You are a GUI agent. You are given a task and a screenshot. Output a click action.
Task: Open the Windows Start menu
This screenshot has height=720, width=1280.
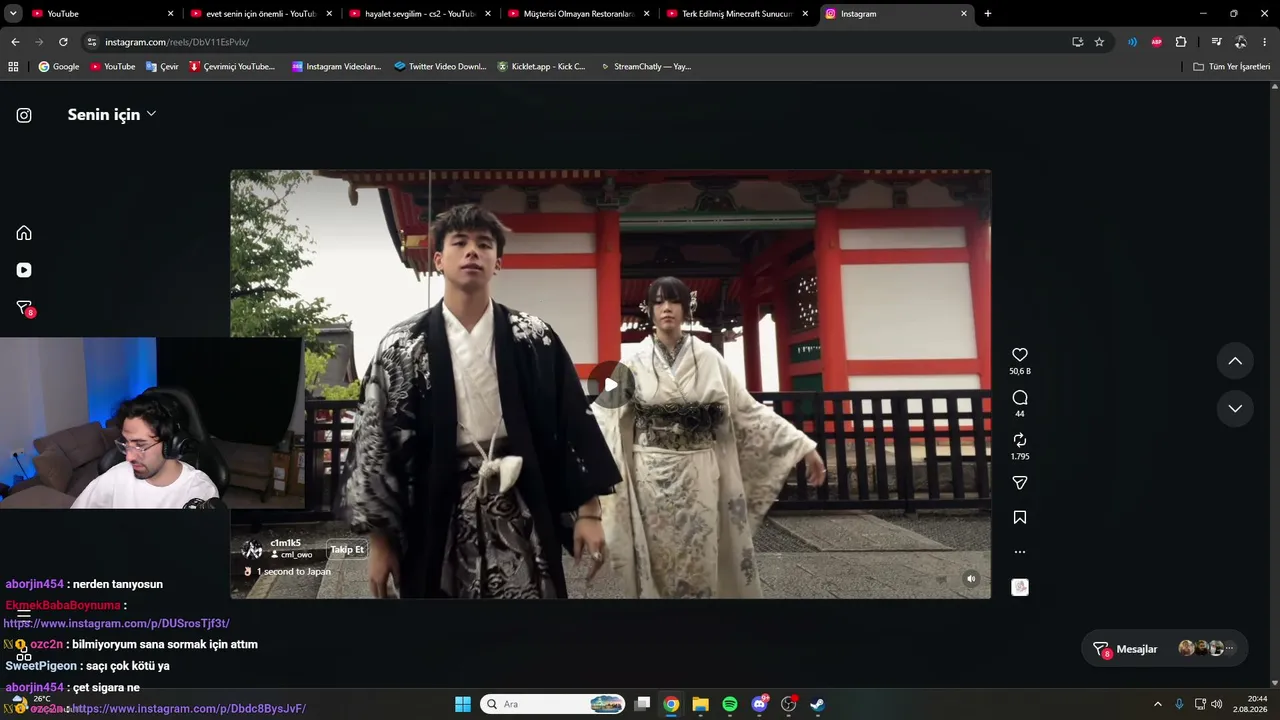click(463, 704)
